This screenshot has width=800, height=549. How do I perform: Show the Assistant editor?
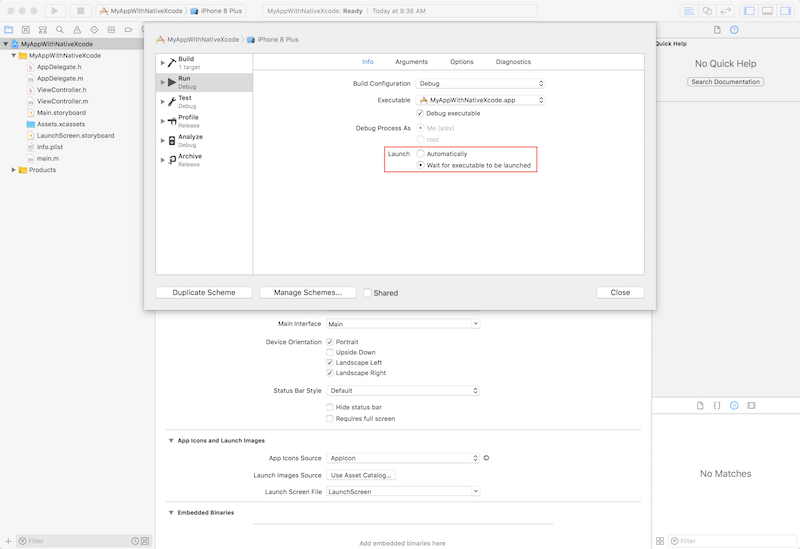click(x=707, y=11)
